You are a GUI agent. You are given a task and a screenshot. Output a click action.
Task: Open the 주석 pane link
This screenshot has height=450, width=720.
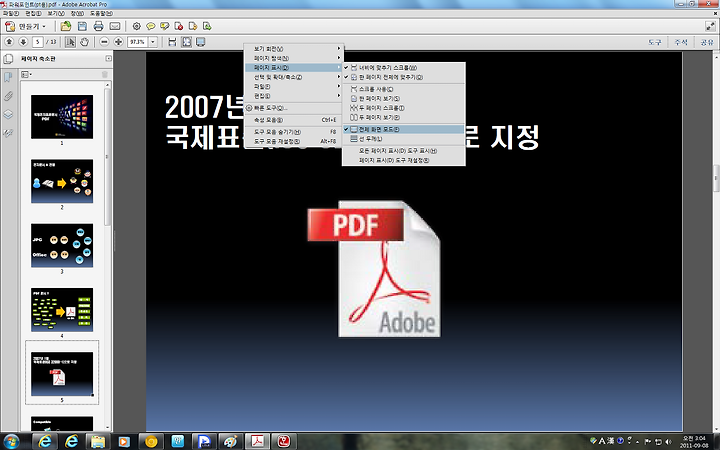pyautogui.click(x=681, y=42)
